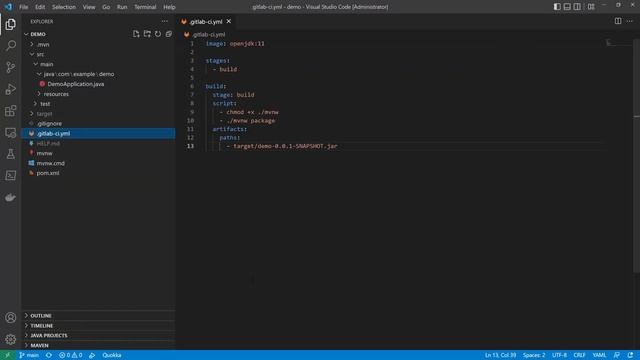Open Remote Explorer icon in activity bar
This screenshot has height=360, width=640.
click(11, 133)
